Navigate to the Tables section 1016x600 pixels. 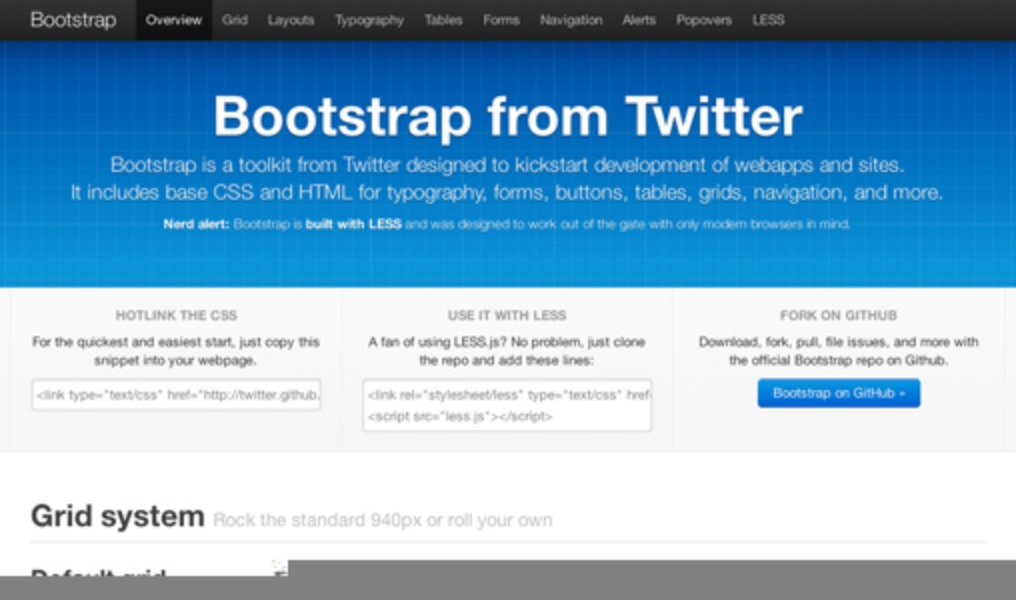tap(443, 20)
